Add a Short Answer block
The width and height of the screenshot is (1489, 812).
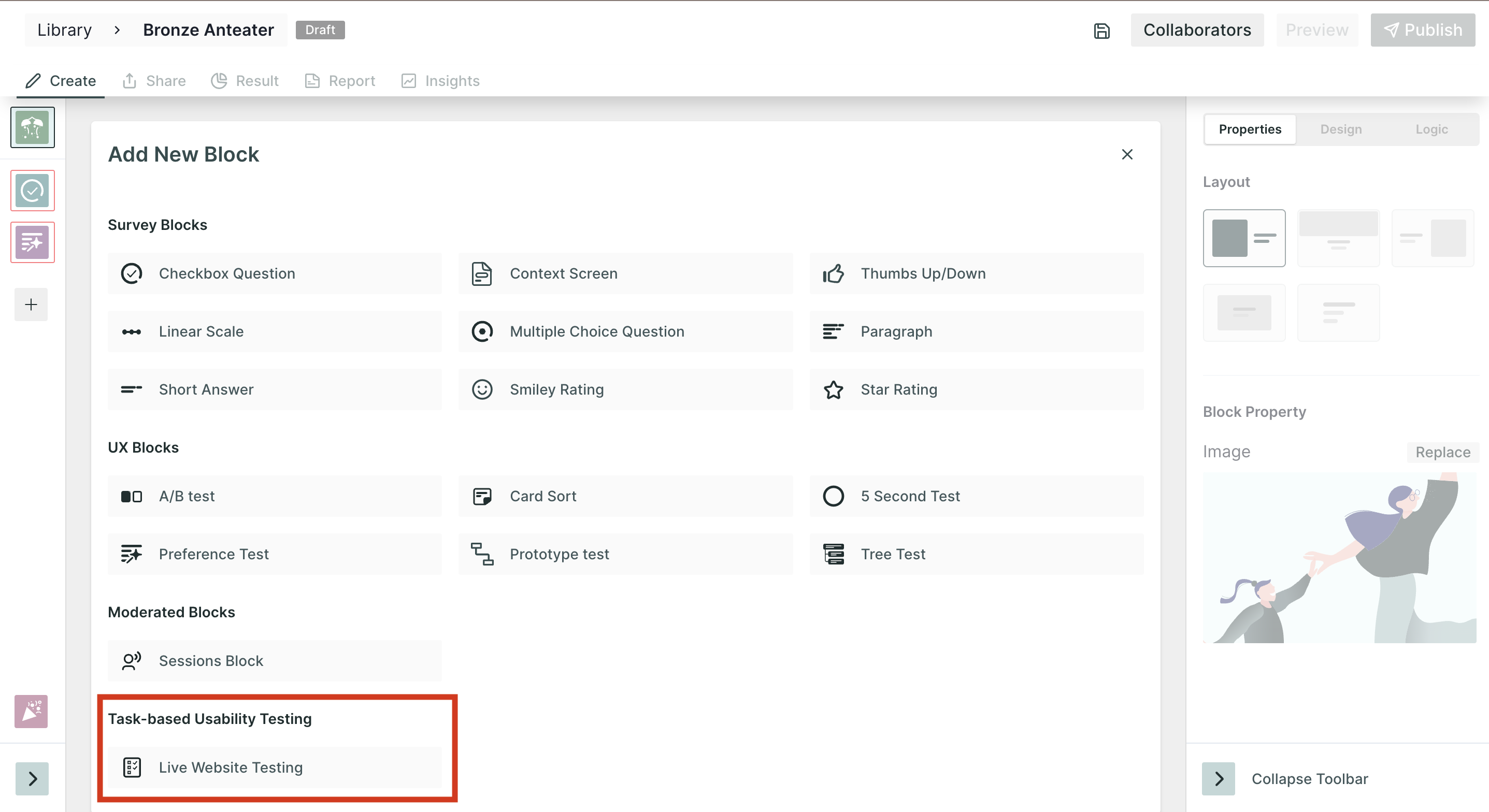tap(275, 389)
